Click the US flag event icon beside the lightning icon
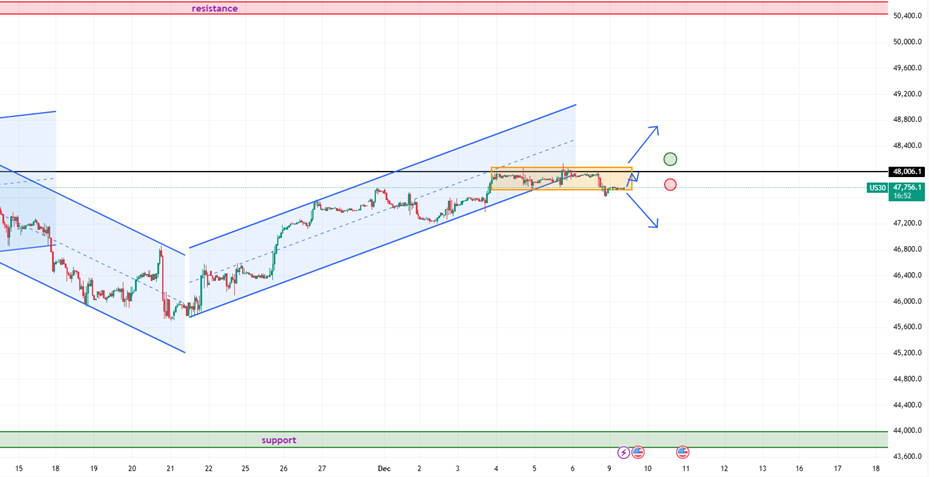Screen dimensions: 934x477 tap(638, 453)
